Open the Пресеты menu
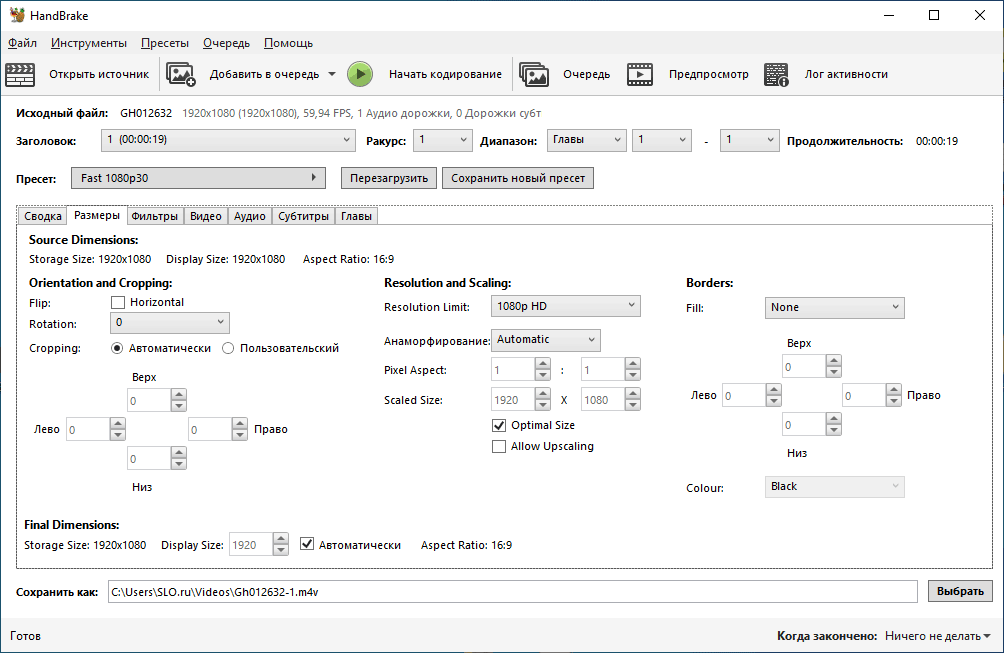 pos(165,43)
